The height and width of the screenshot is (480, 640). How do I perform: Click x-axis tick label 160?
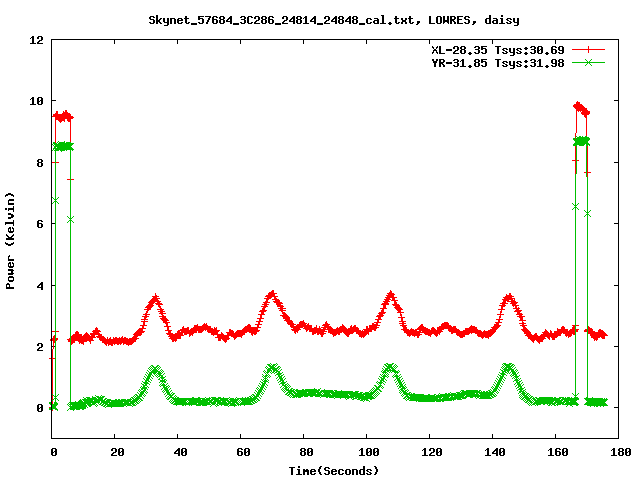pos(558,452)
